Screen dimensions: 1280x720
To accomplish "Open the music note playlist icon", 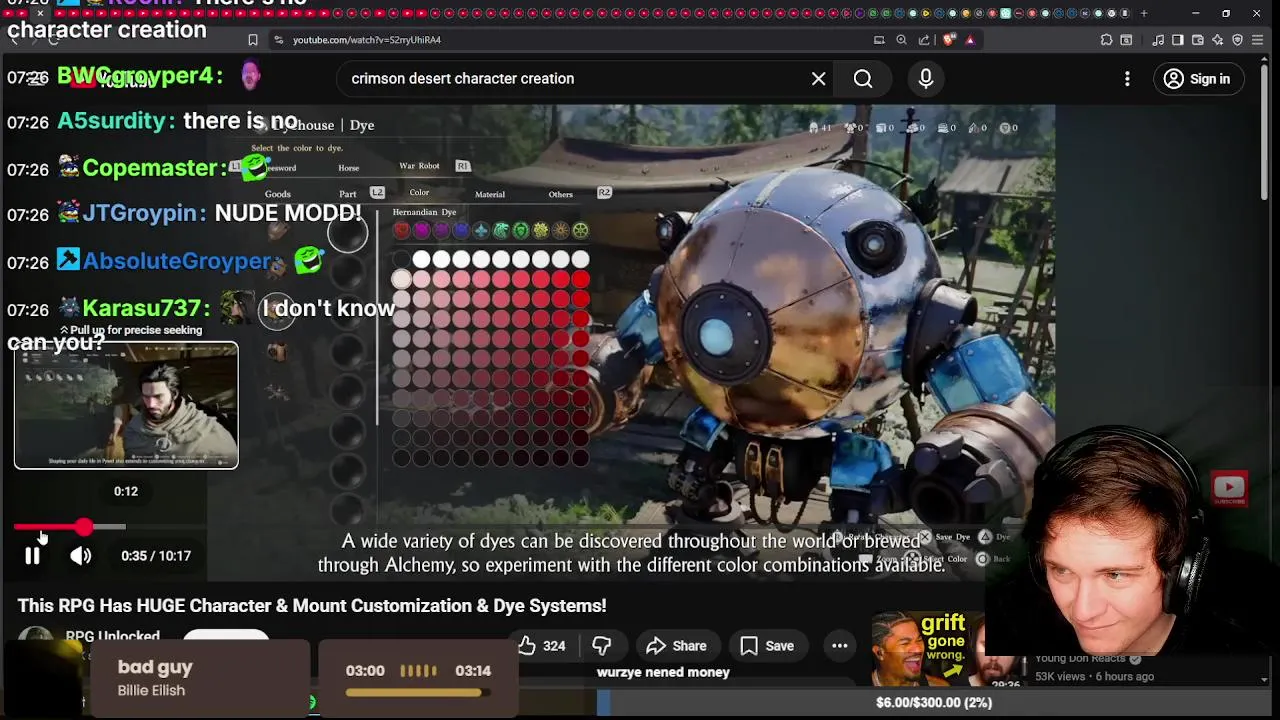I will coord(1158,40).
